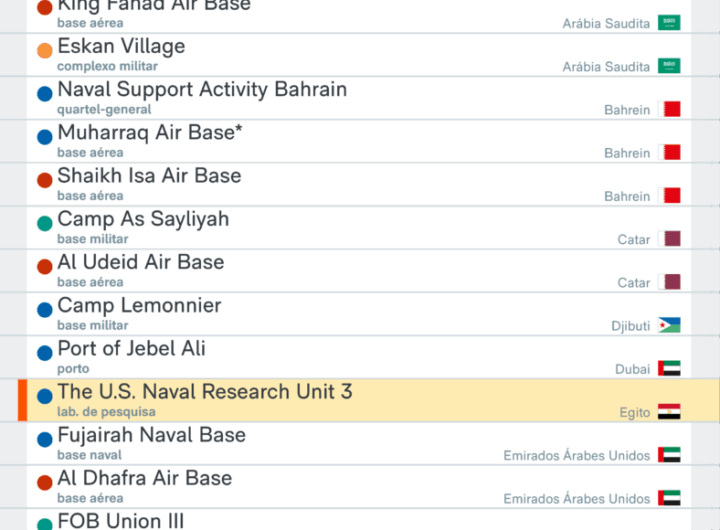Click the FOB Union III title
The image size is (720, 530).
tap(120, 521)
